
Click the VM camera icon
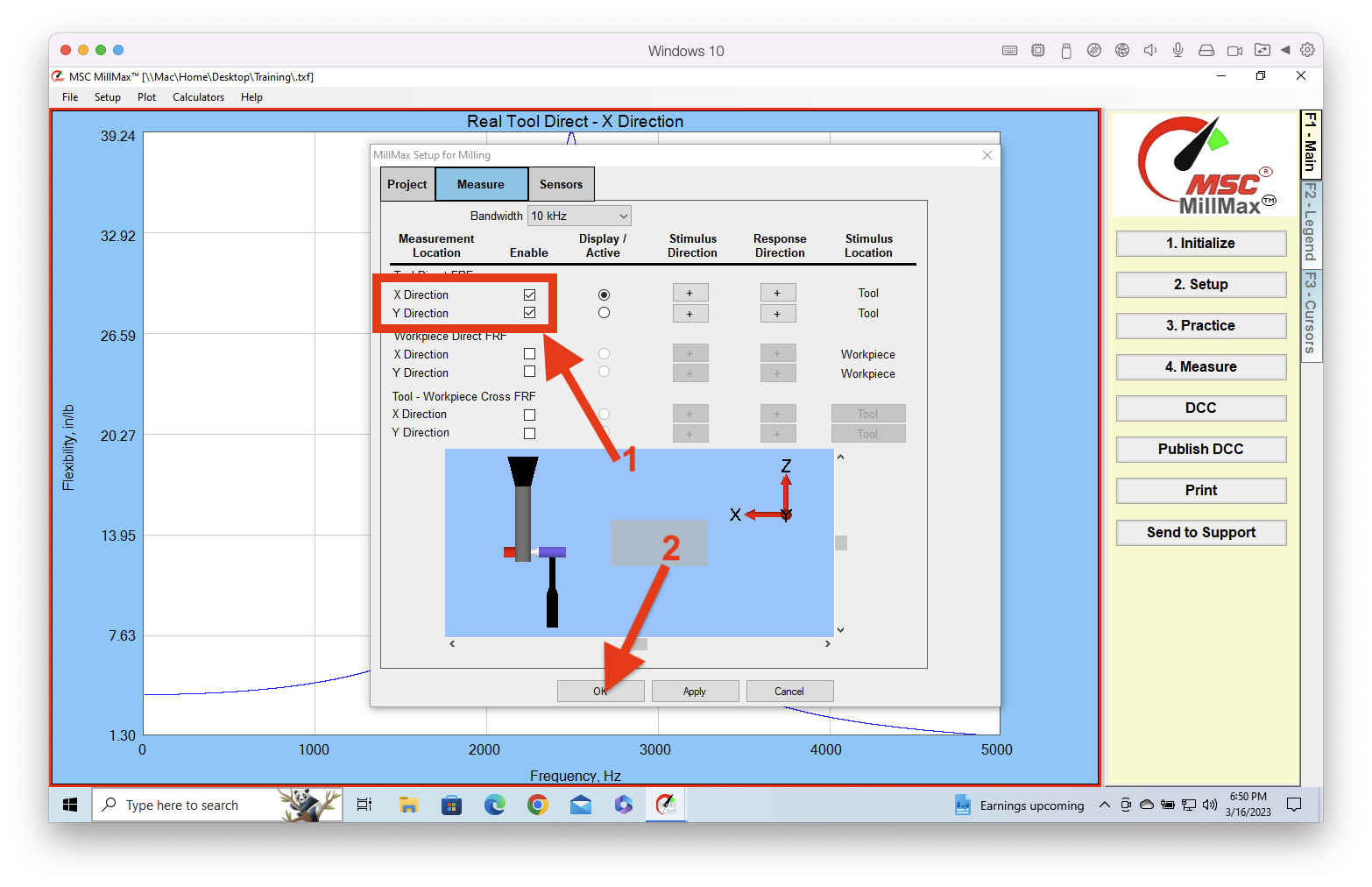pos(1234,51)
